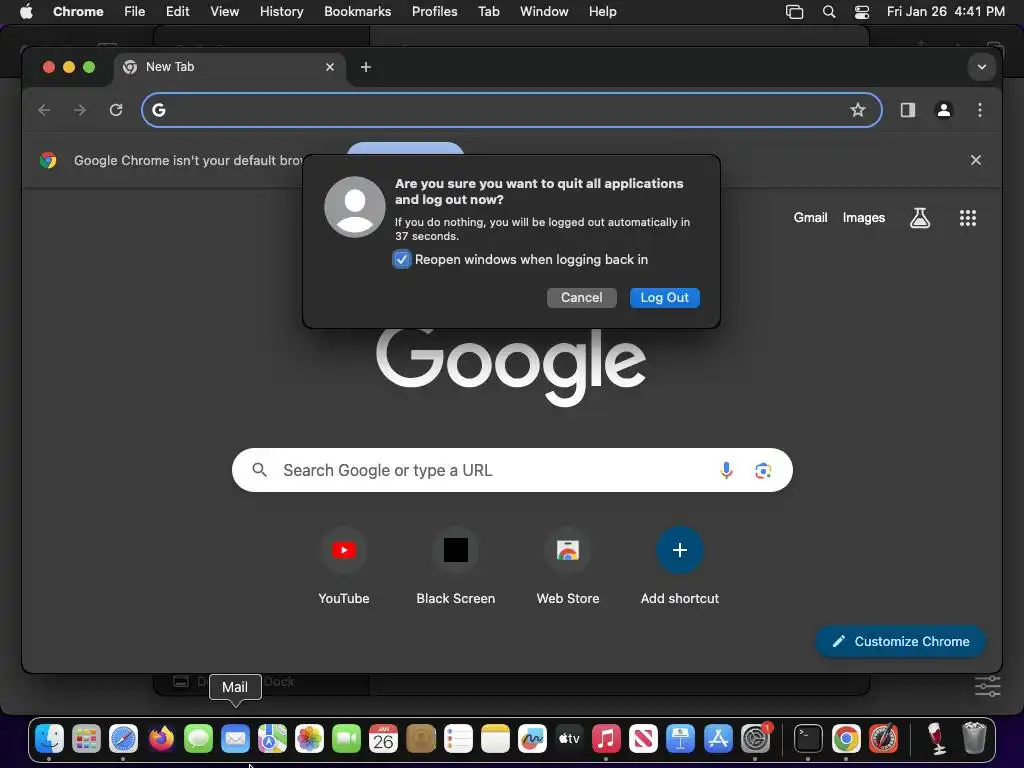1024x768 pixels.
Task: Open the Trash in the Dock
Action: (974, 739)
